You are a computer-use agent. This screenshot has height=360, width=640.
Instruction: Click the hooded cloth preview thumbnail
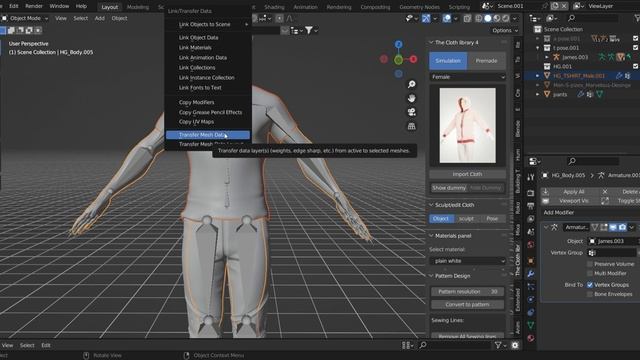click(x=468, y=125)
